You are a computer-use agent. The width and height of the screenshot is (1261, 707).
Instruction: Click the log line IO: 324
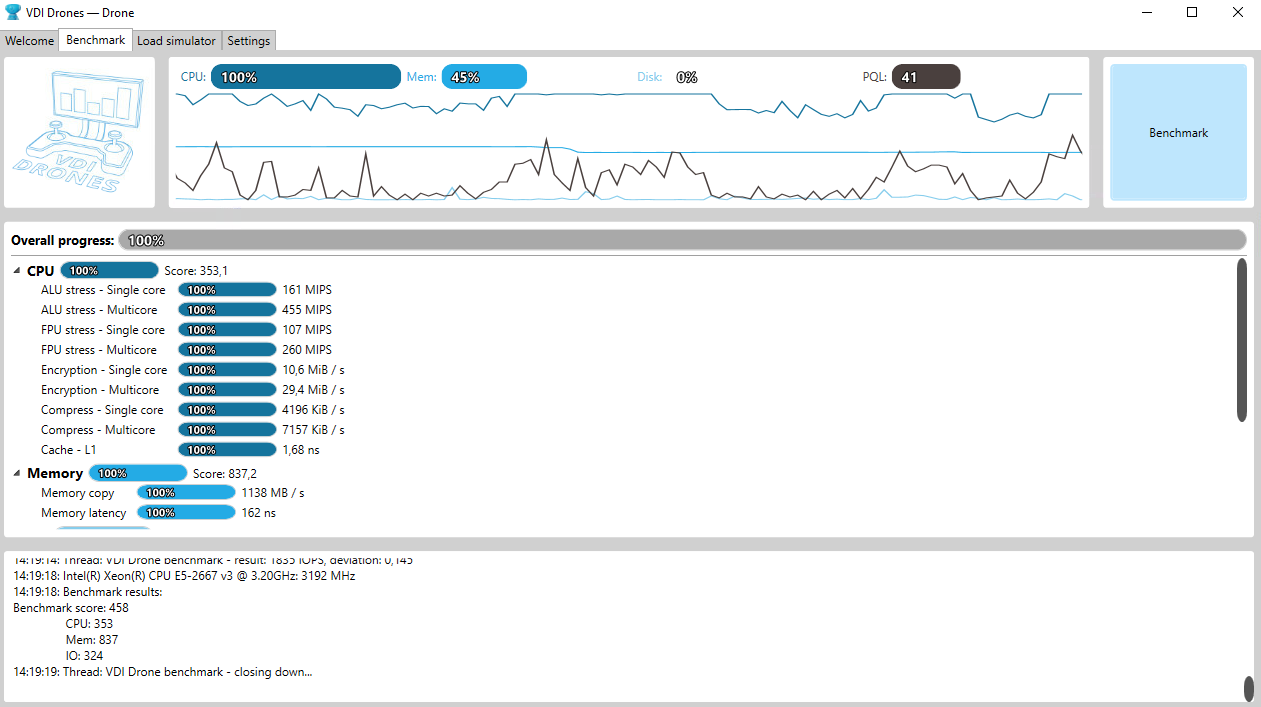pyautogui.click(x=84, y=656)
